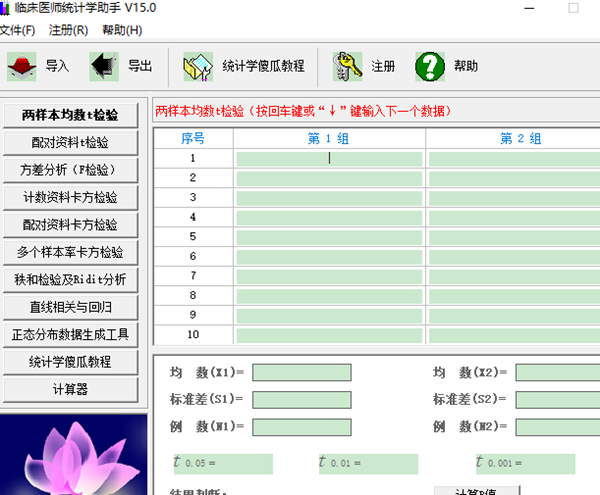
Task: Click row 7 cell of 第 1 组
Action: click(x=329, y=276)
